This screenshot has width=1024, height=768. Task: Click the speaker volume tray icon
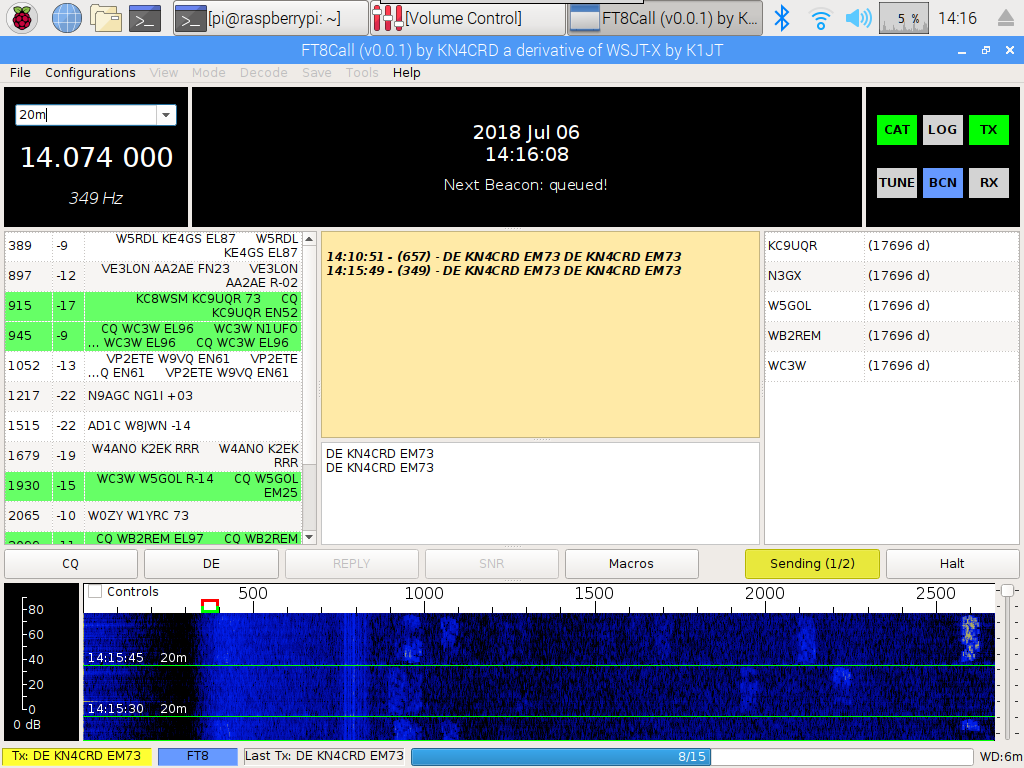858,18
